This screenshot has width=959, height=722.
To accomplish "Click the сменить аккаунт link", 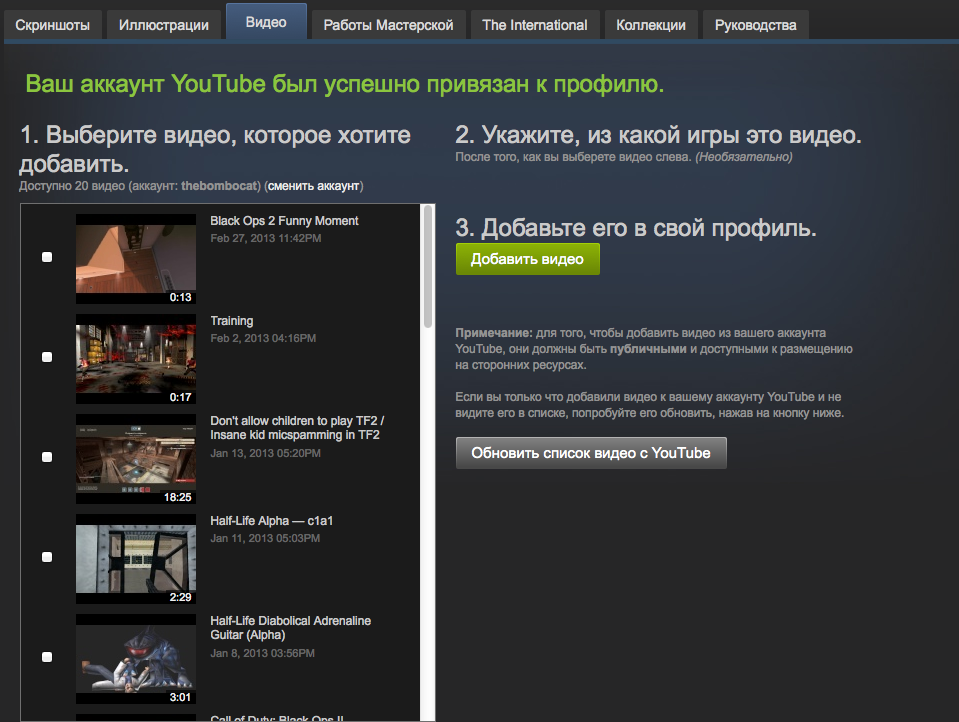I will [313, 186].
